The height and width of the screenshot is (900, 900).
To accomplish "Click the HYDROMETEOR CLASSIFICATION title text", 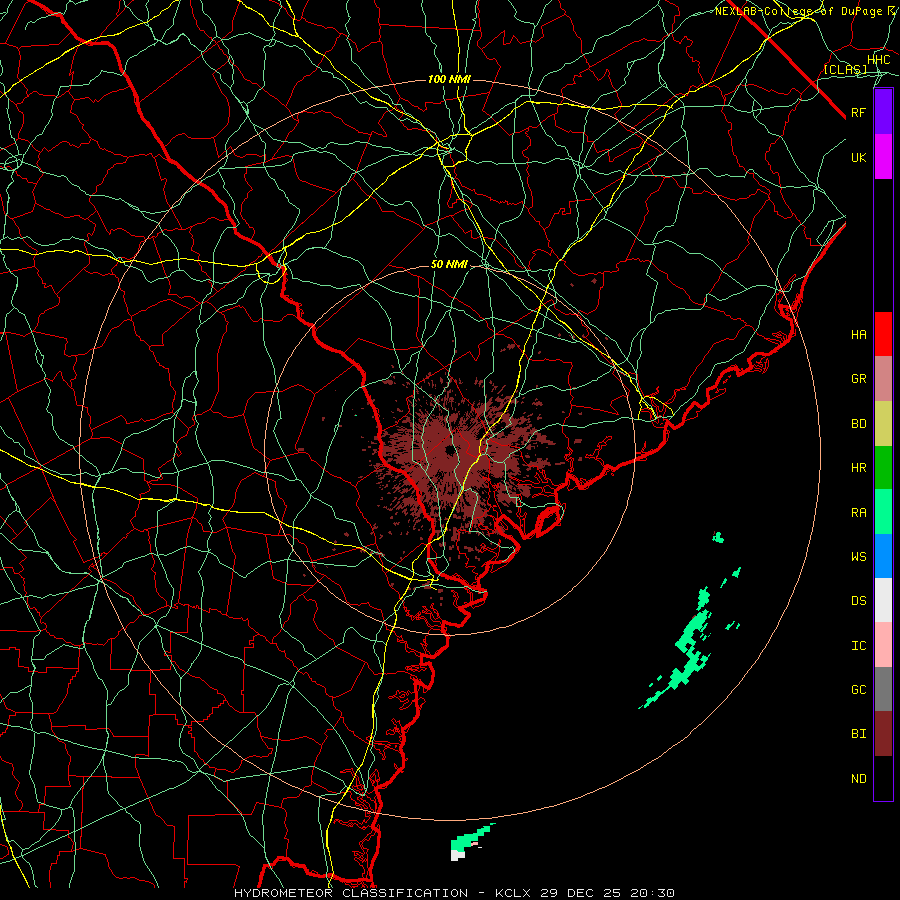I will click(x=351, y=893).
